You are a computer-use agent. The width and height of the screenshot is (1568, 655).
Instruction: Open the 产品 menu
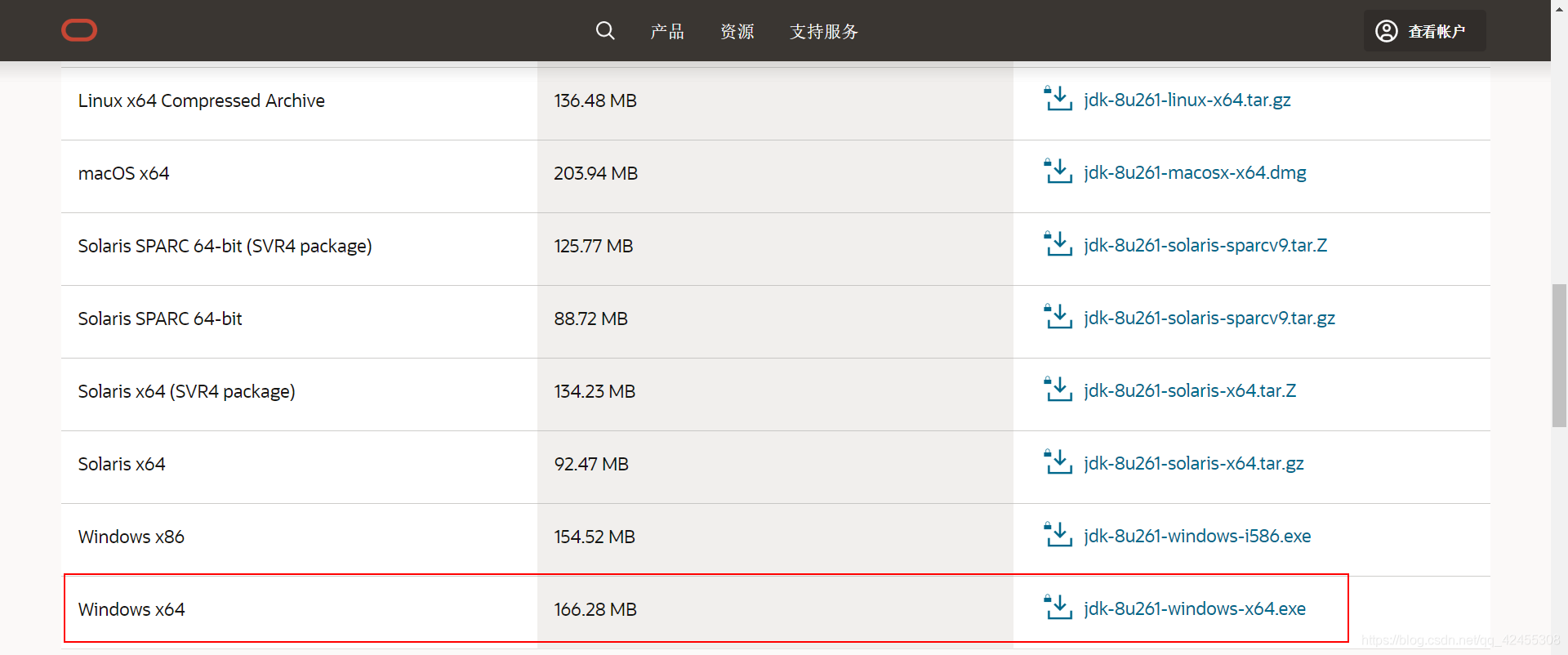tap(667, 31)
